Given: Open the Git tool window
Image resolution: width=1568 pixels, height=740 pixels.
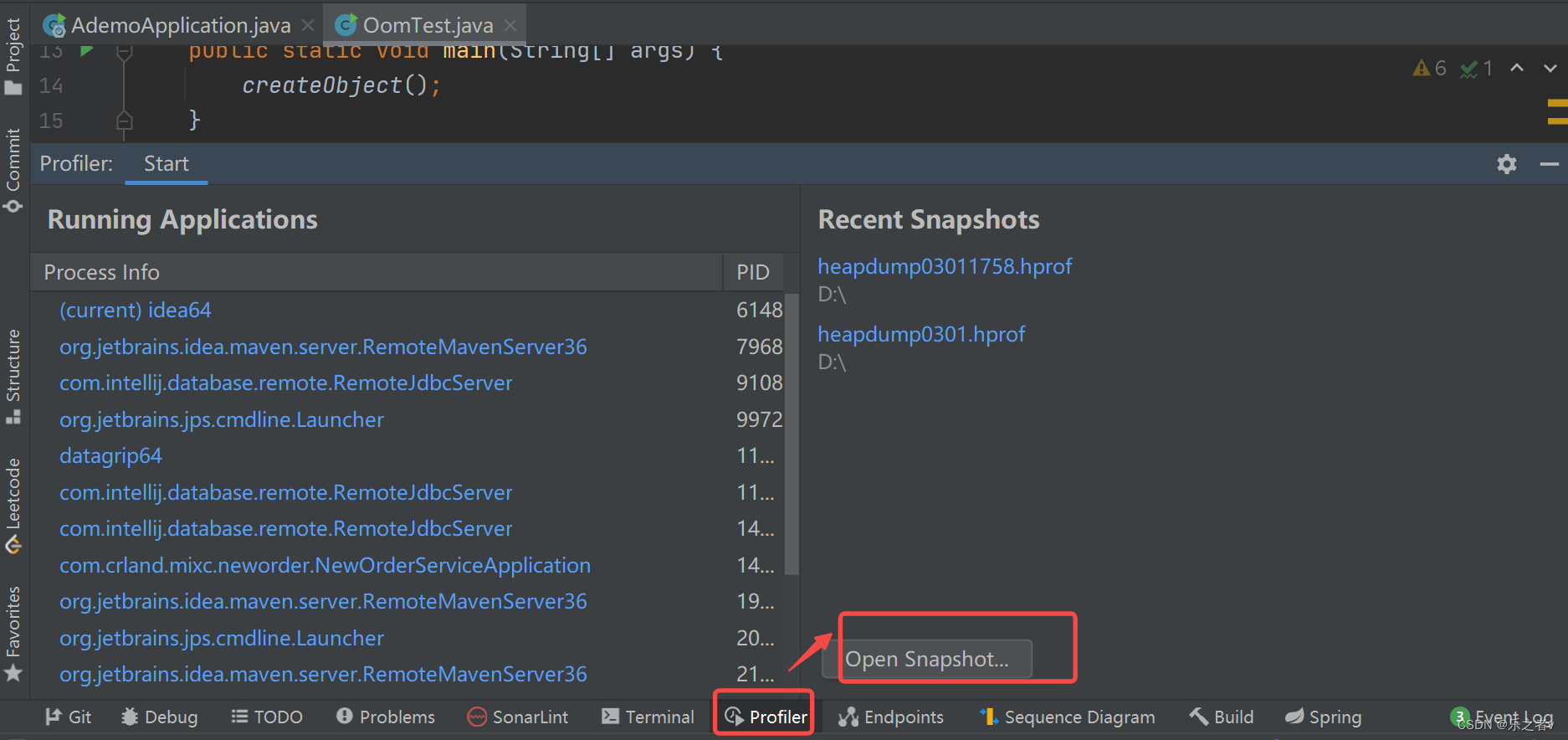Looking at the screenshot, I should coord(68,717).
